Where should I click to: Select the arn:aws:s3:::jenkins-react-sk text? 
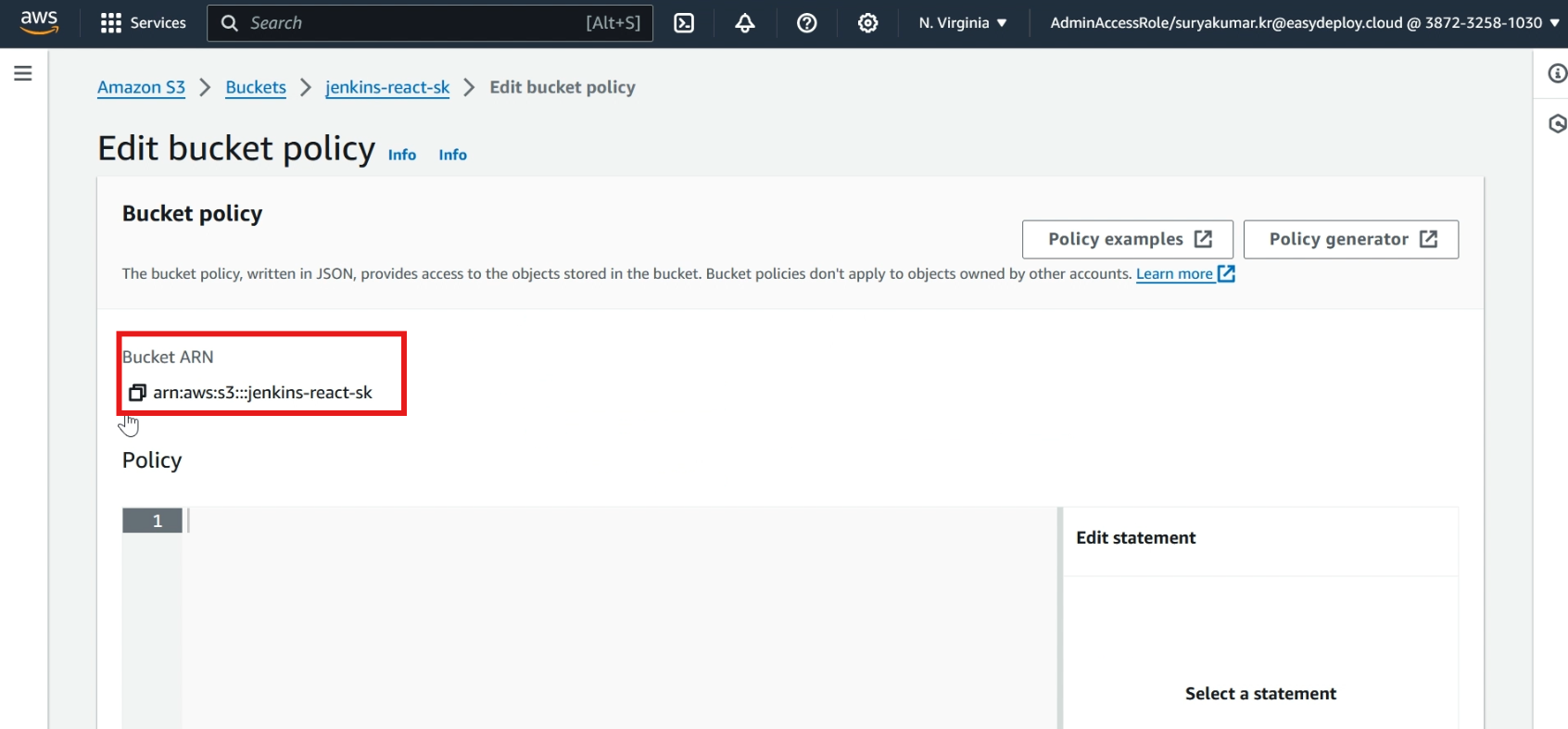262,393
